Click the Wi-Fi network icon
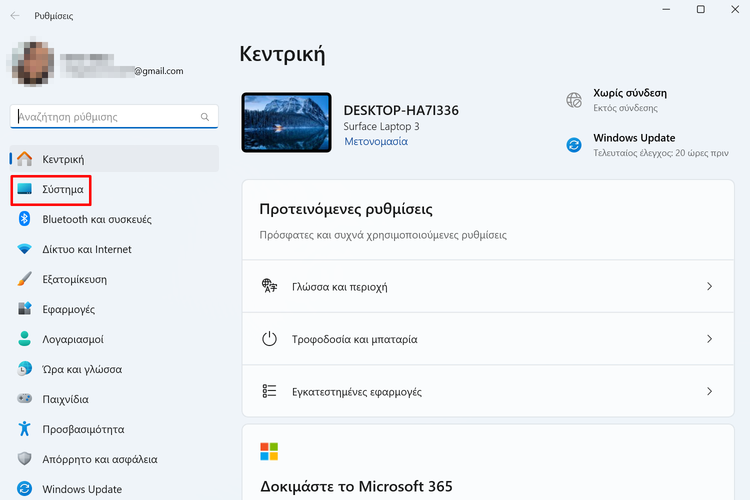The height and width of the screenshot is (500, 750). pyautogui.click(x=24, y=249)
